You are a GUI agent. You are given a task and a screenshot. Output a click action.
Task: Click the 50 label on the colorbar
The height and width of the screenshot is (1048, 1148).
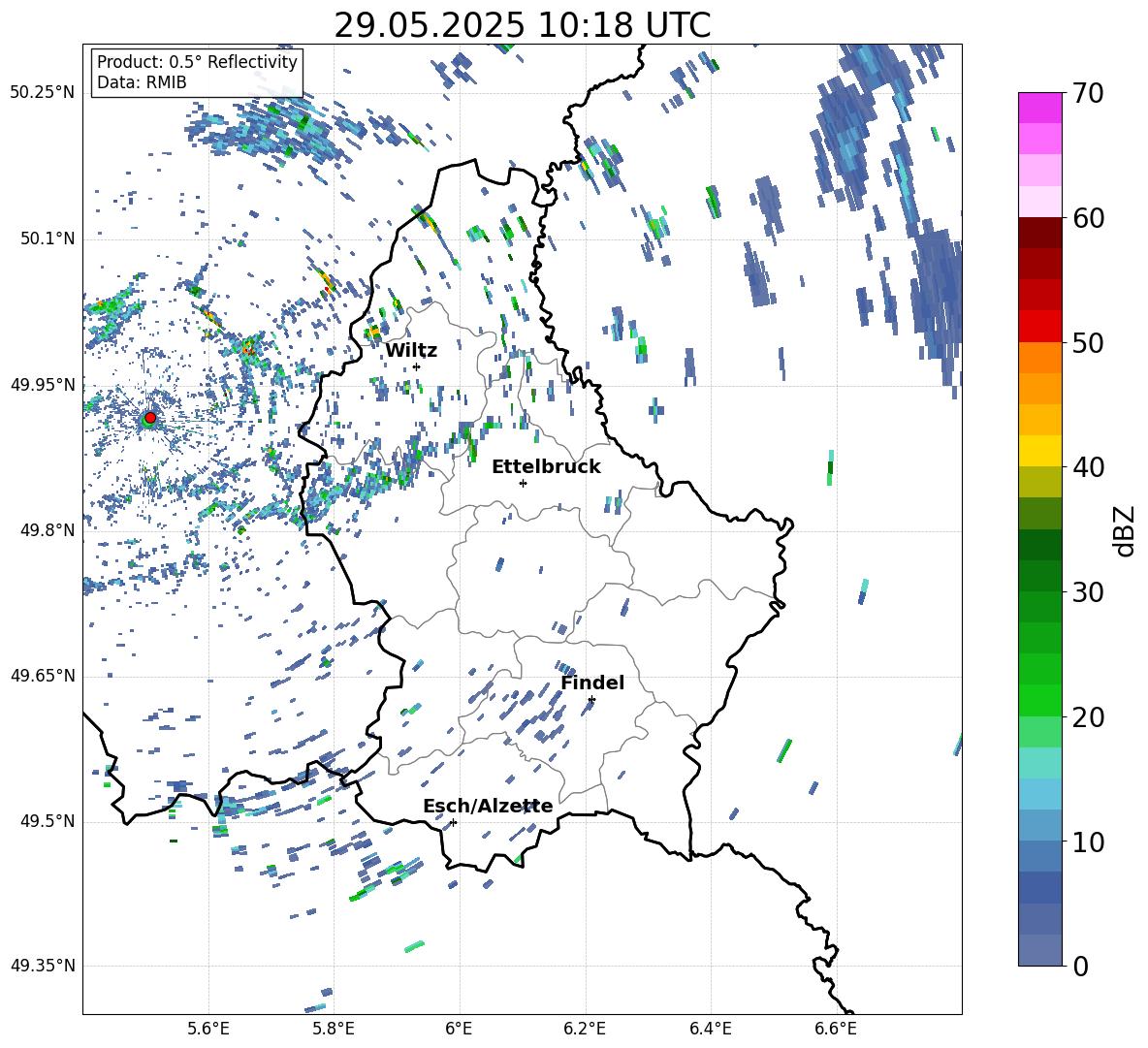1088,342
